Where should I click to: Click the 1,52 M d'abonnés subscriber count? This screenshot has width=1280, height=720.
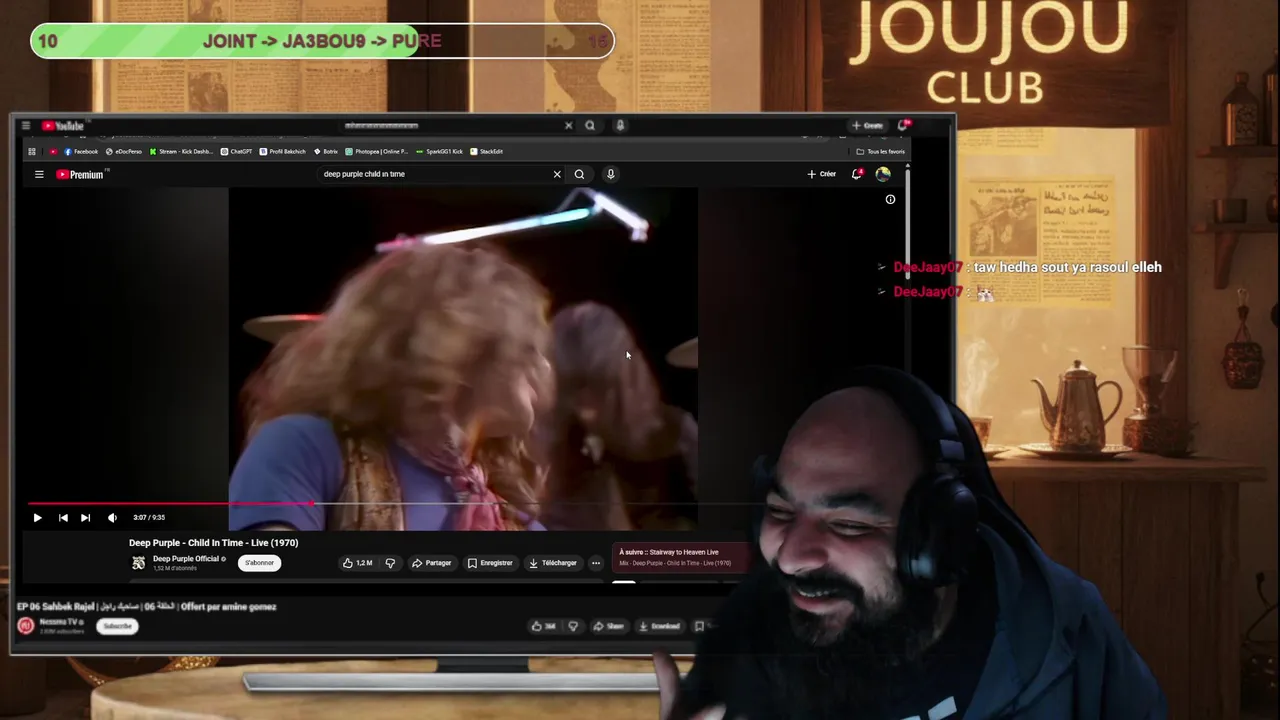click(x=175, y=568)
